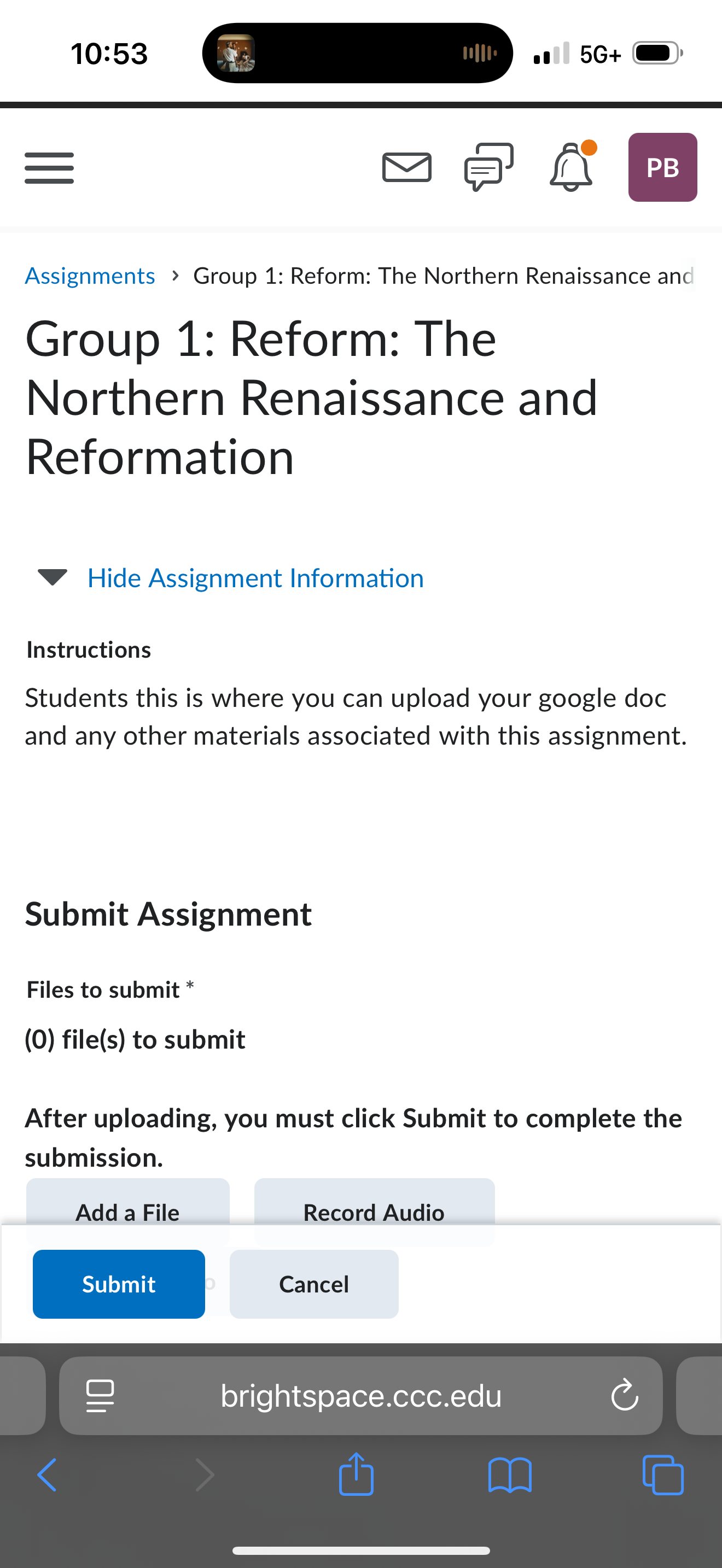Tap Safari's back arrow
This screenshot has height=1568, width=722.
(x=47, y=1475)
